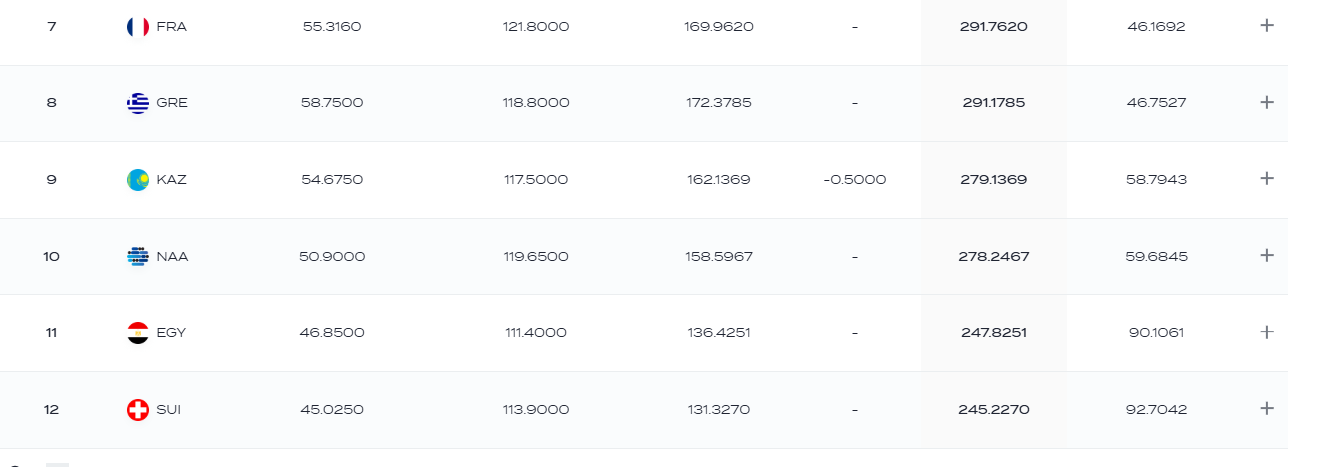Click the Kazakhstan flag icon
This screenshot has height=467, width=1334.
pos(138,180)
